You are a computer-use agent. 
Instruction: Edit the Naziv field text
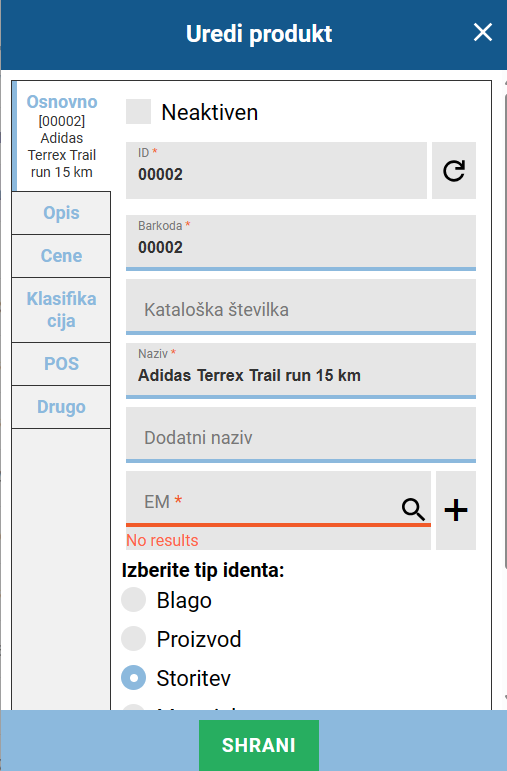(x=301, y=371)
